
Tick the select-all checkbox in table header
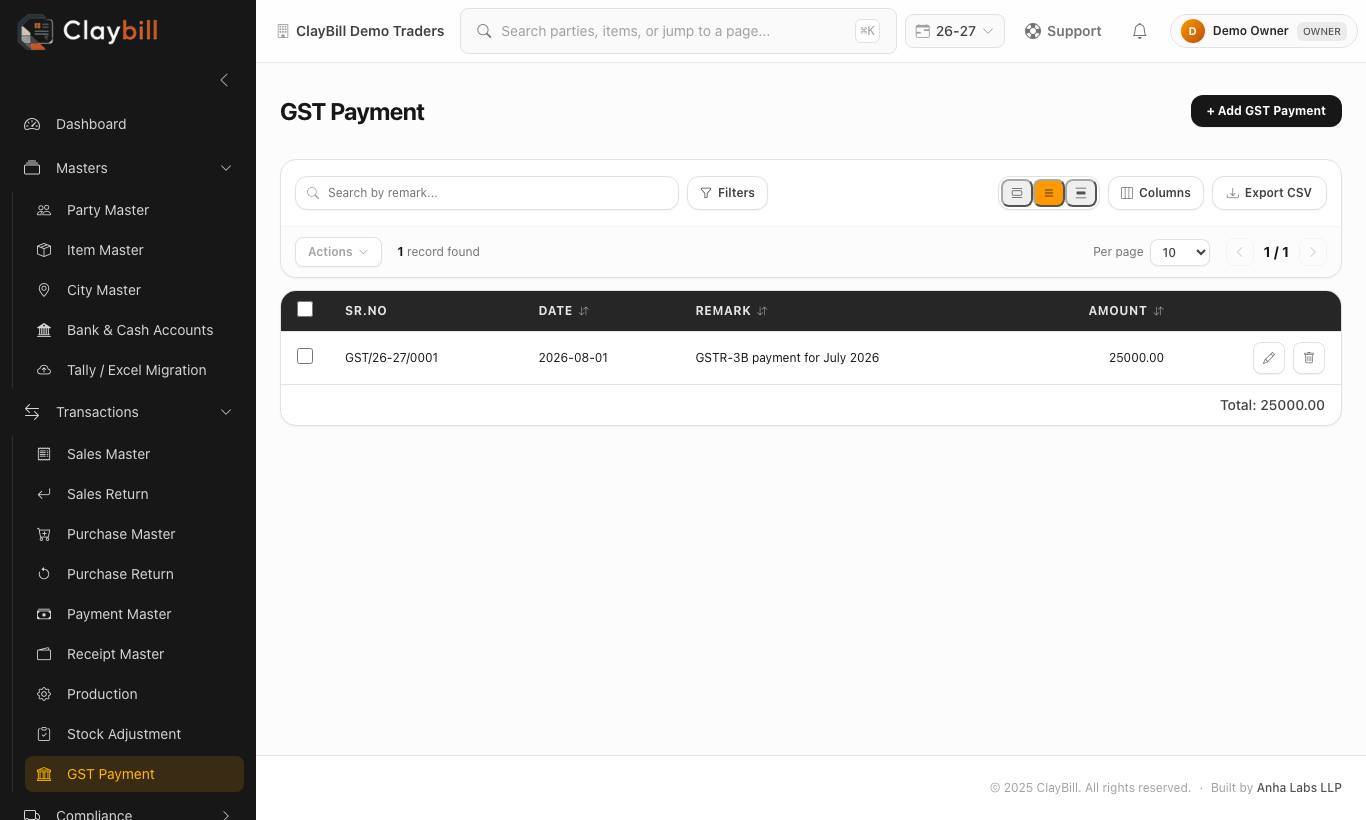pos(305,310)
